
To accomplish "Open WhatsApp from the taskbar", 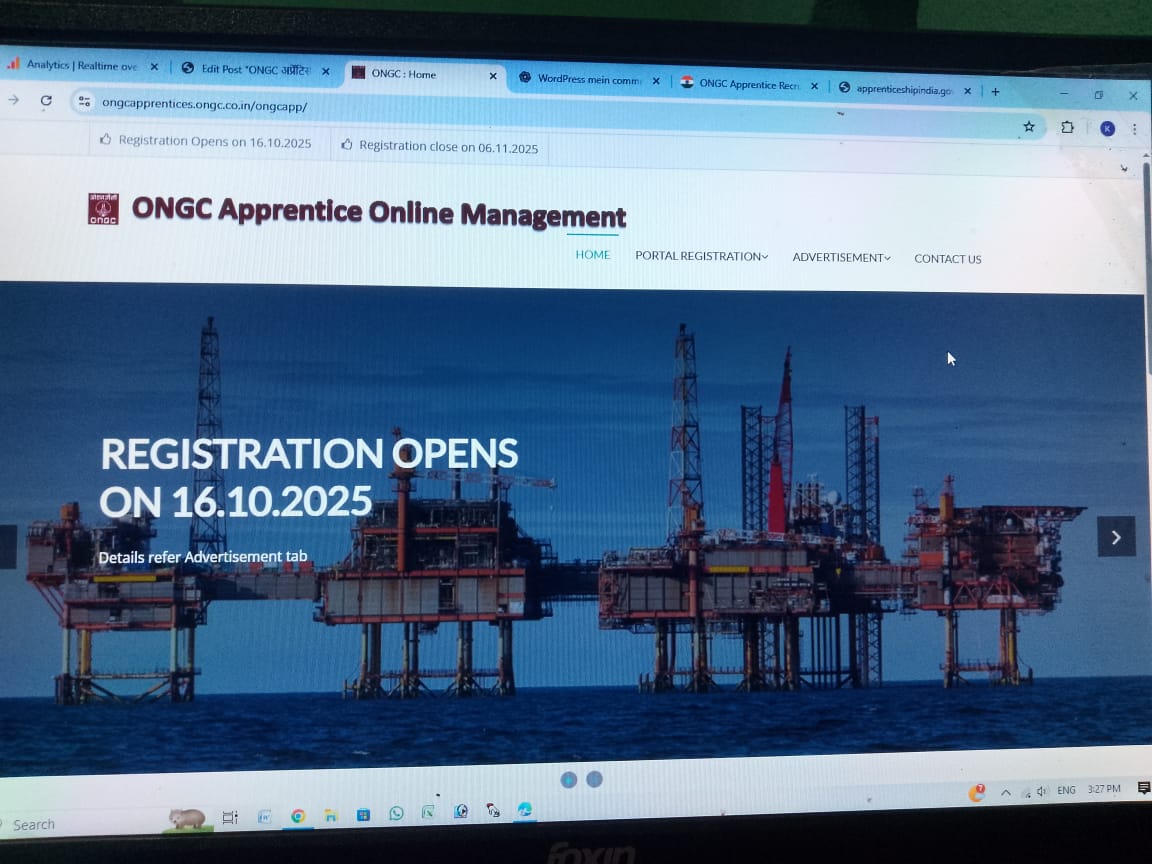I will pyautogui.click(x=396, y=813).
